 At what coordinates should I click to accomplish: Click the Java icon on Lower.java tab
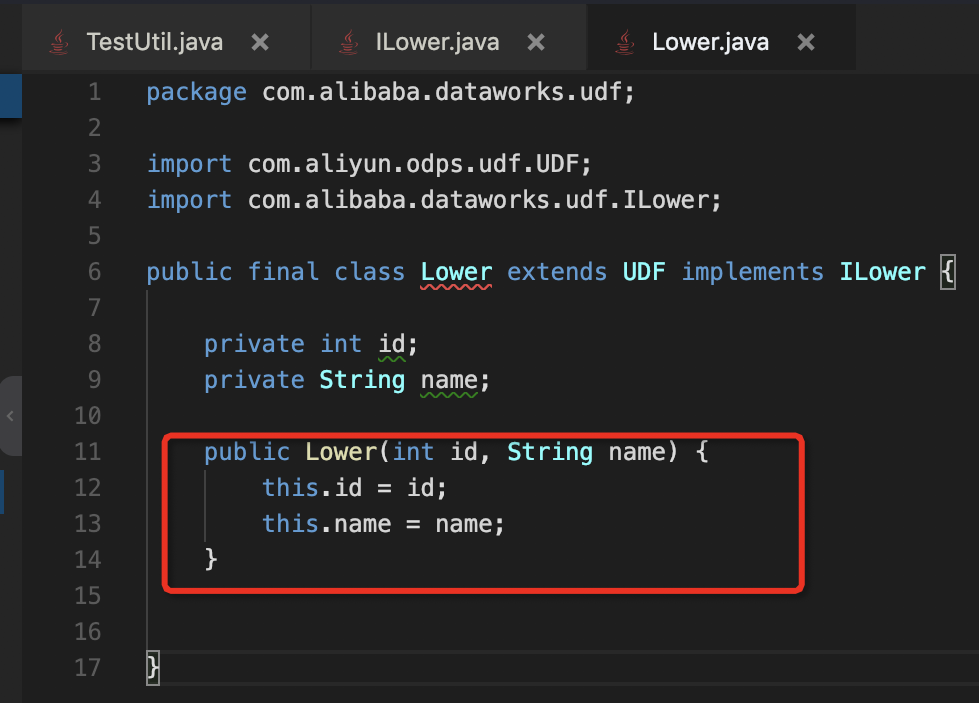(x=625, y=42)
